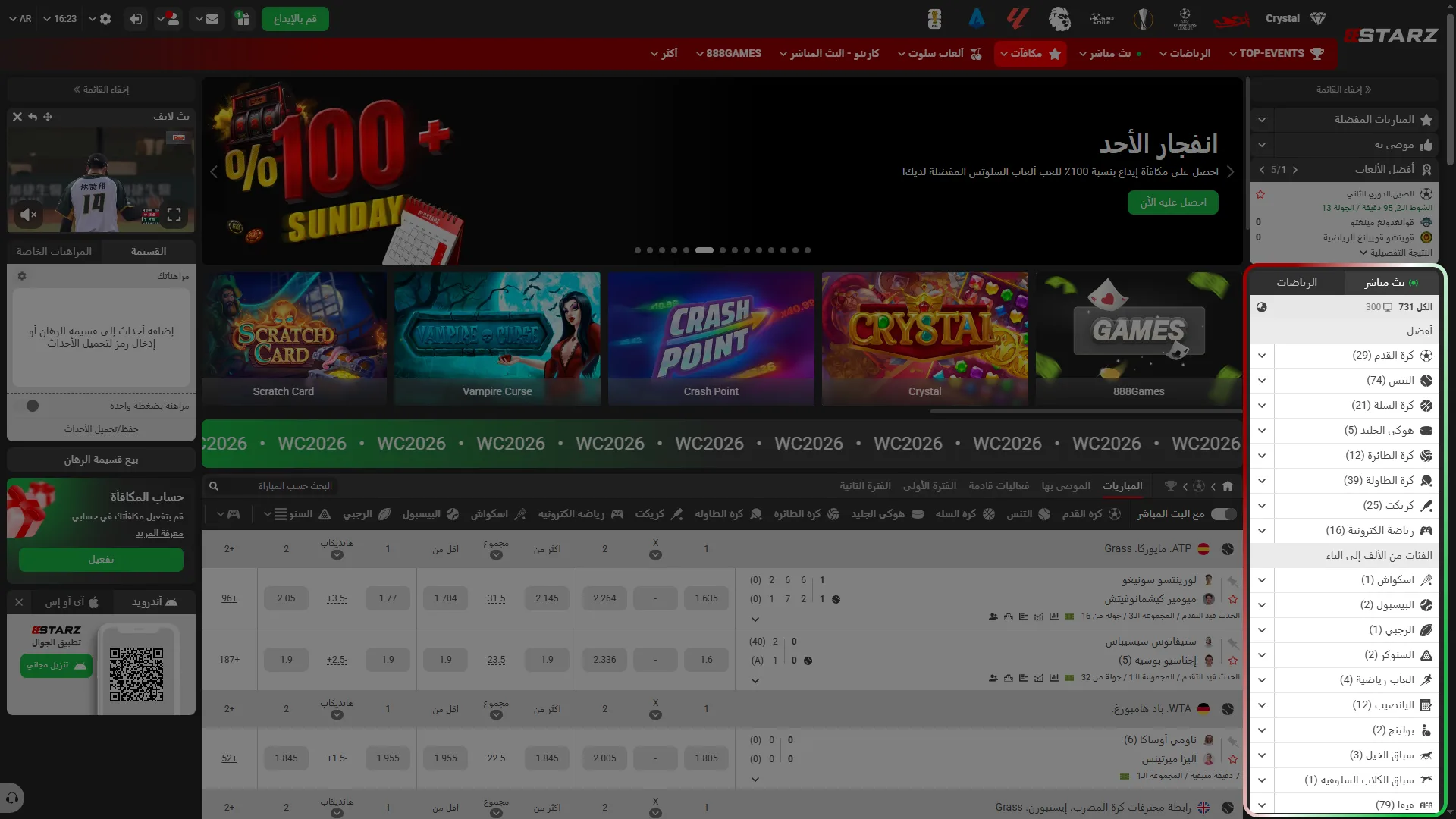Click hide menu on left panel

(101, 89)
